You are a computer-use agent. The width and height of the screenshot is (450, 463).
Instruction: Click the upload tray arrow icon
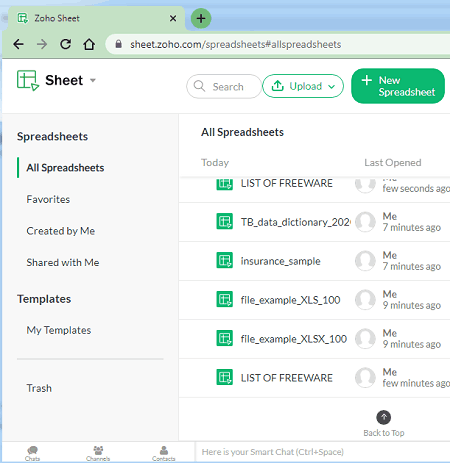click(277, 86)
